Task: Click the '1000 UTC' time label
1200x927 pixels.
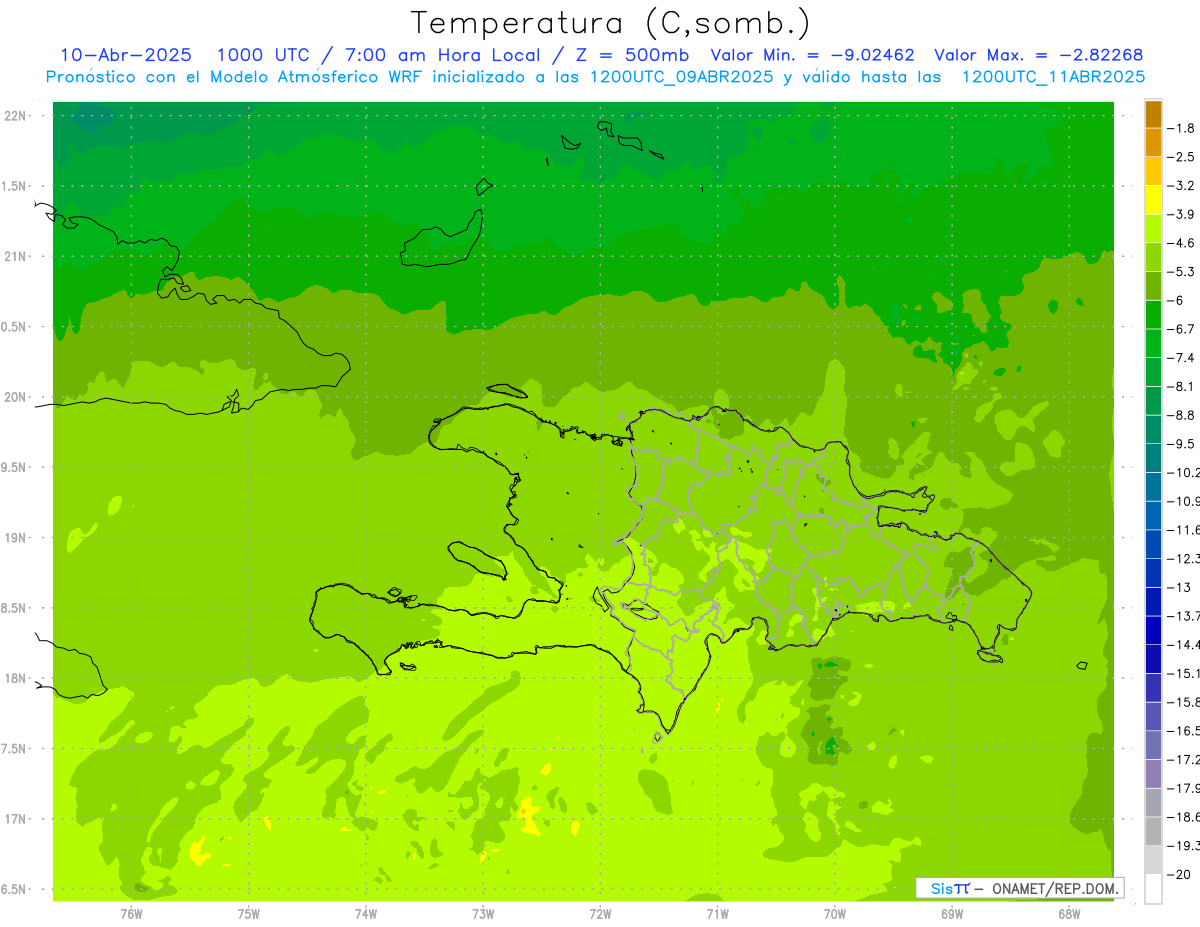Action: pyautogui.click(x=263, y=55)
